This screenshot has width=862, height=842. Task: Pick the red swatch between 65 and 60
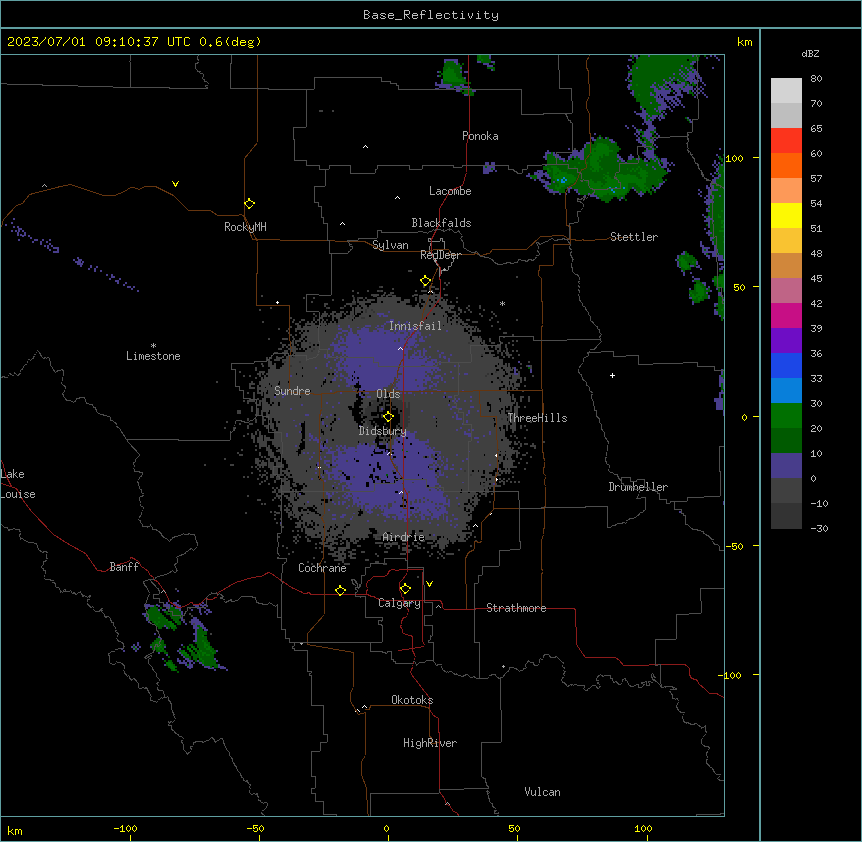pos(786,141)
